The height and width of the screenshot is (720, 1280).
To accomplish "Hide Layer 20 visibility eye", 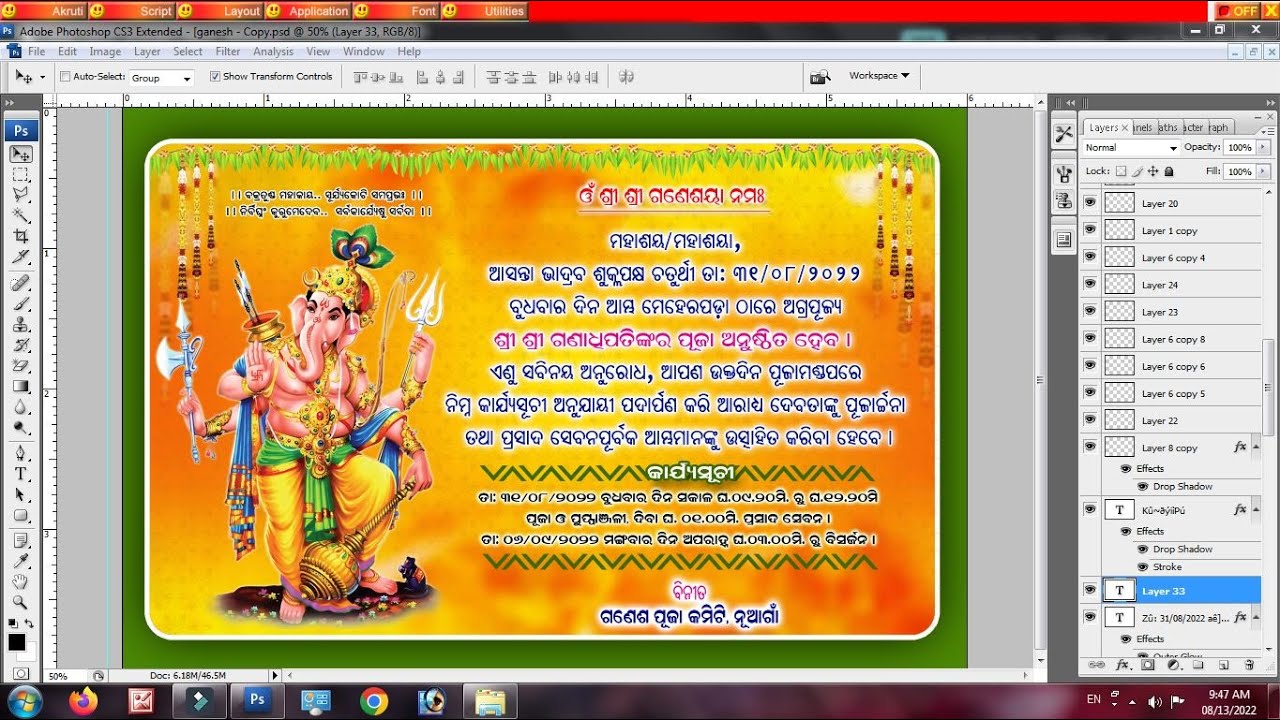I will point(1090,203).
